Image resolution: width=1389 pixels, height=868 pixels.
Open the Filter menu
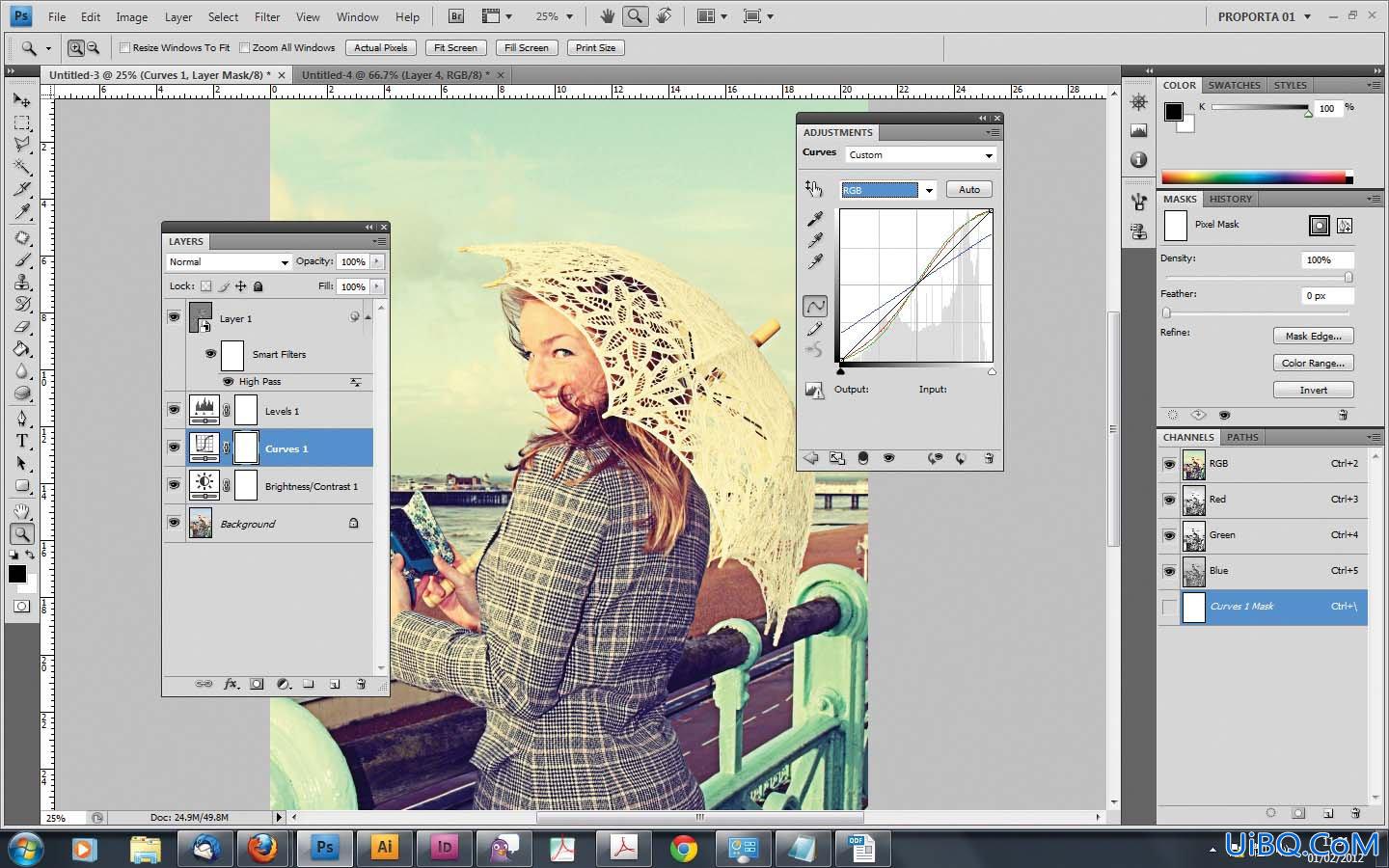(x=267, y=16)
